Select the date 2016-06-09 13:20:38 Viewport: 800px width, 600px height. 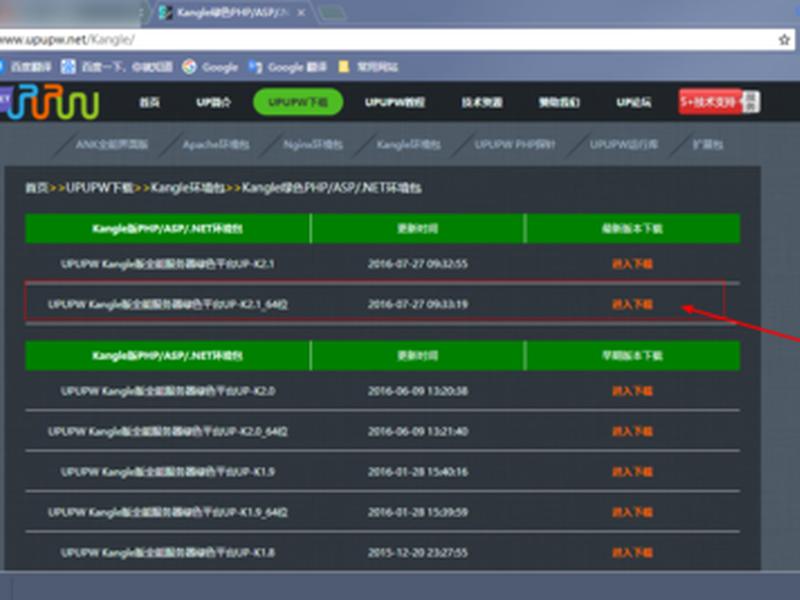[417, 391]
